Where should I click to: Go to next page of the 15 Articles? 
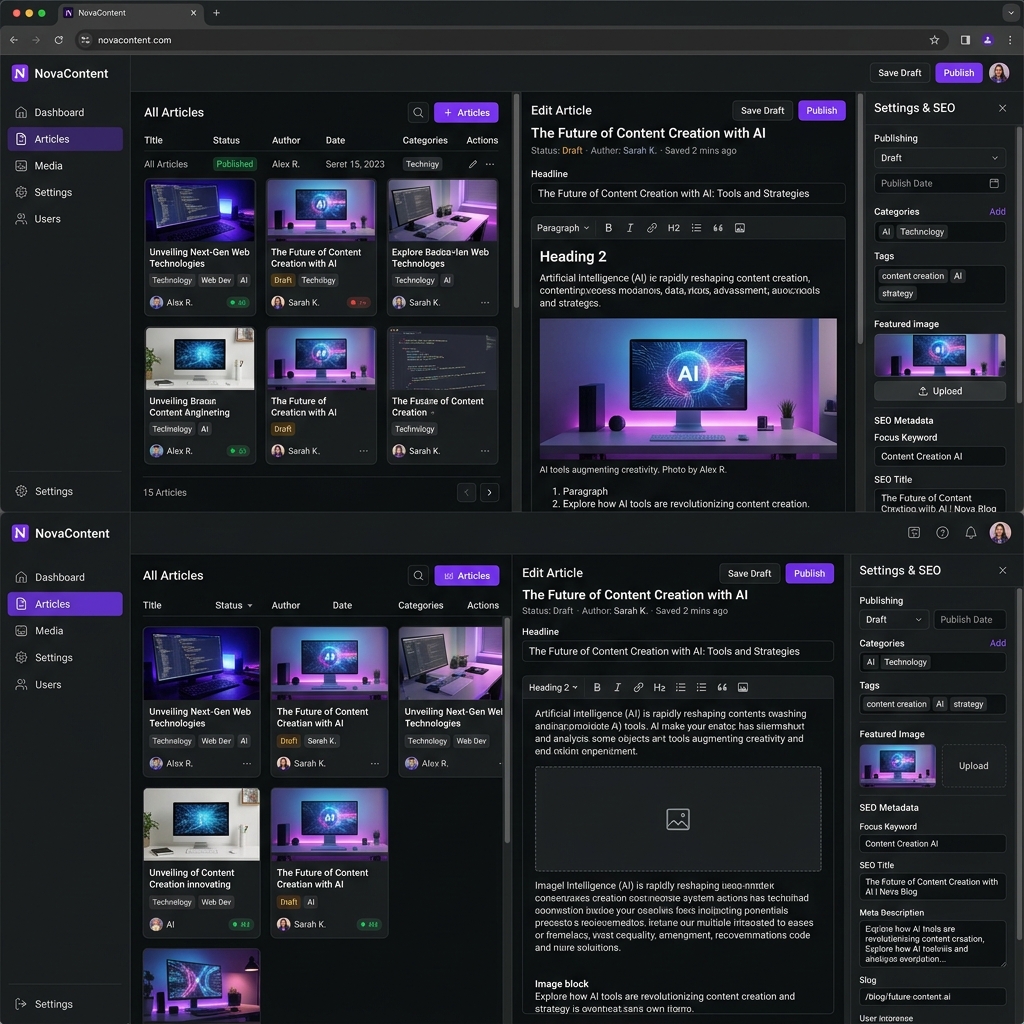pyautogui.click(x=489, y=492)
